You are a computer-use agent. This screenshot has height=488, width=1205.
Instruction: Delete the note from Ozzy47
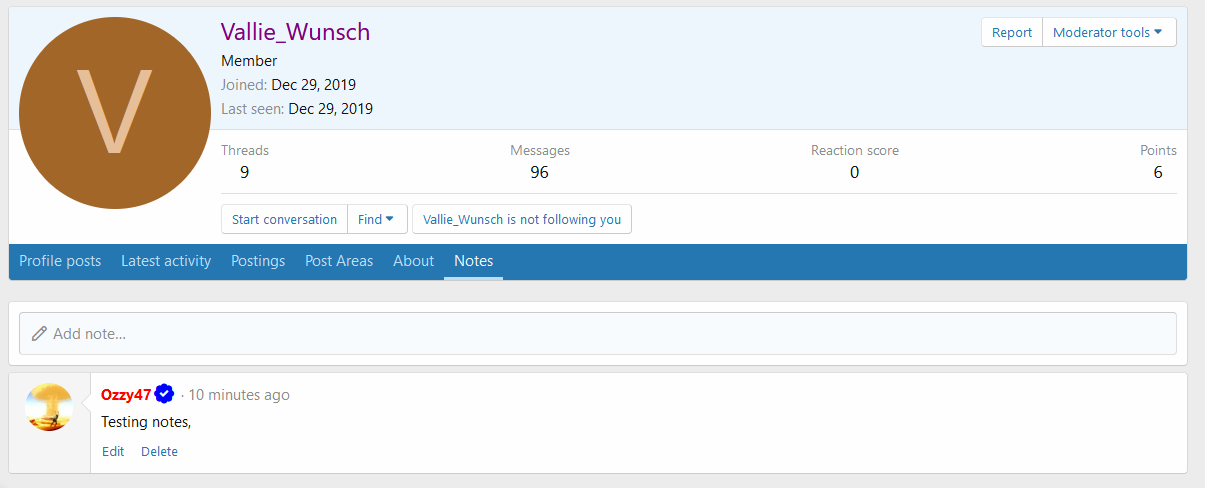(159, 452)
